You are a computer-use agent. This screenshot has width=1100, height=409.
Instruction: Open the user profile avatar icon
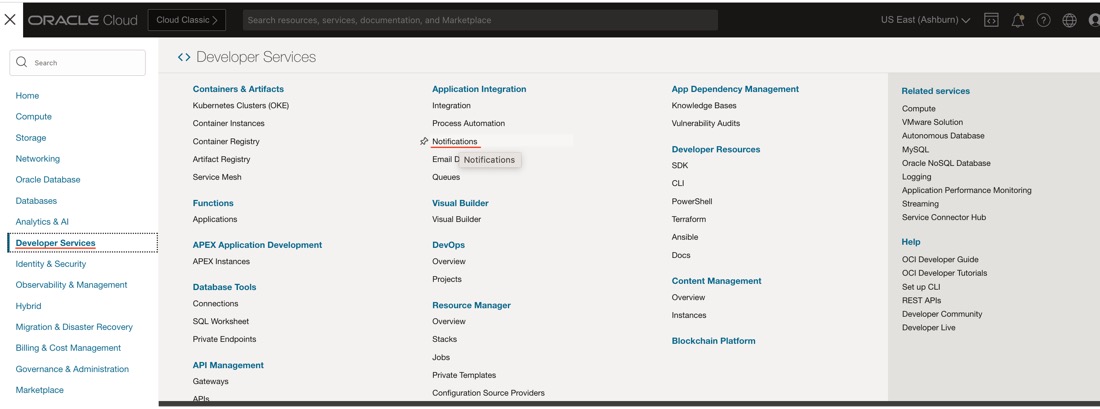pos(1093,20)
